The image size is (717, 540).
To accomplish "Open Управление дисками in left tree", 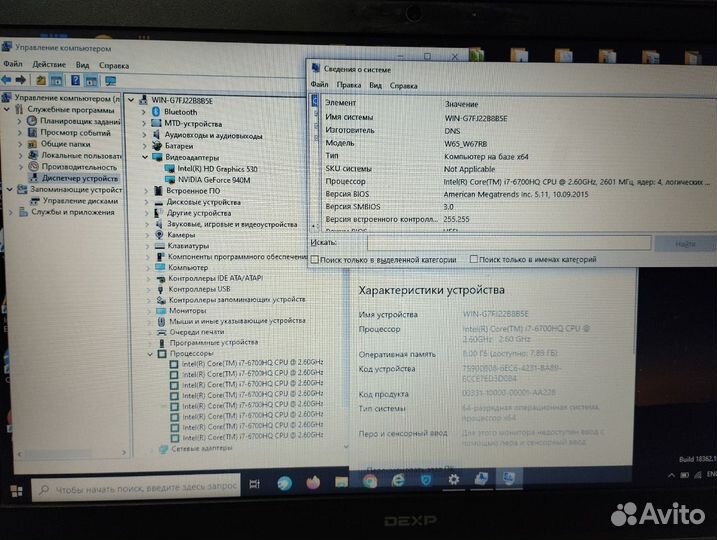I will coord(80,201).
